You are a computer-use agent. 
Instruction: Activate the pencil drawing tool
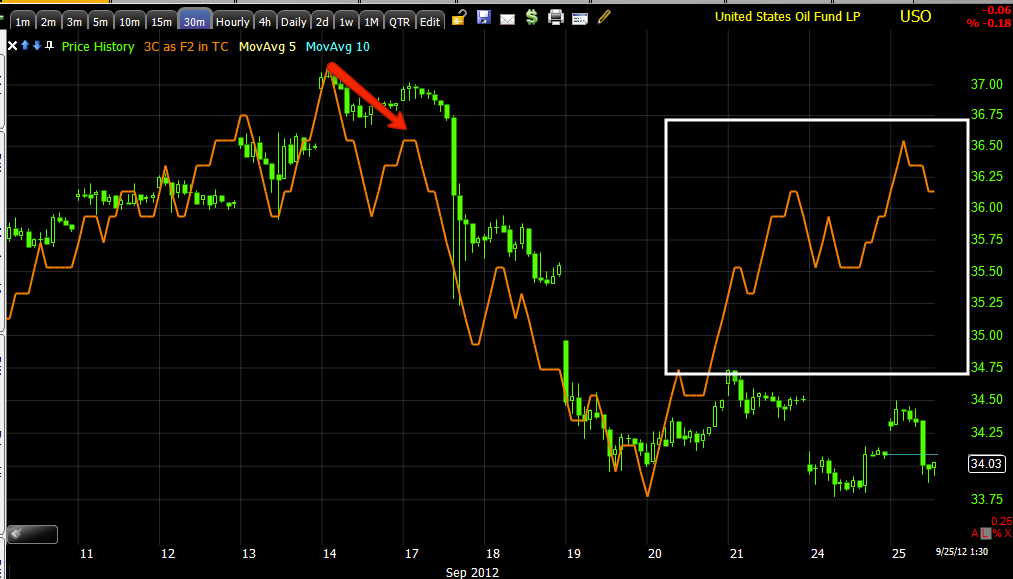604,17
